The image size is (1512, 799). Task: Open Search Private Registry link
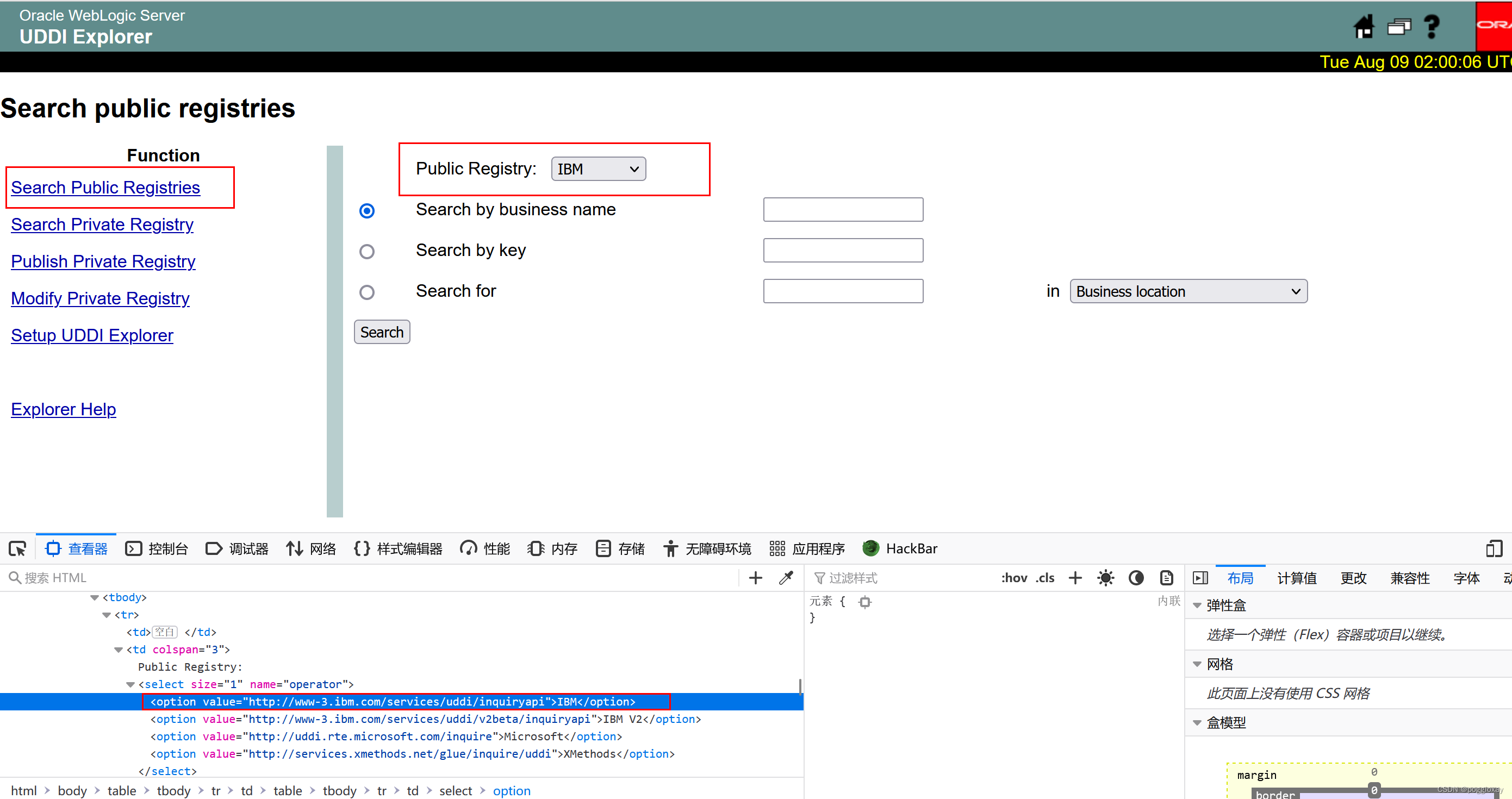[102, 224]
